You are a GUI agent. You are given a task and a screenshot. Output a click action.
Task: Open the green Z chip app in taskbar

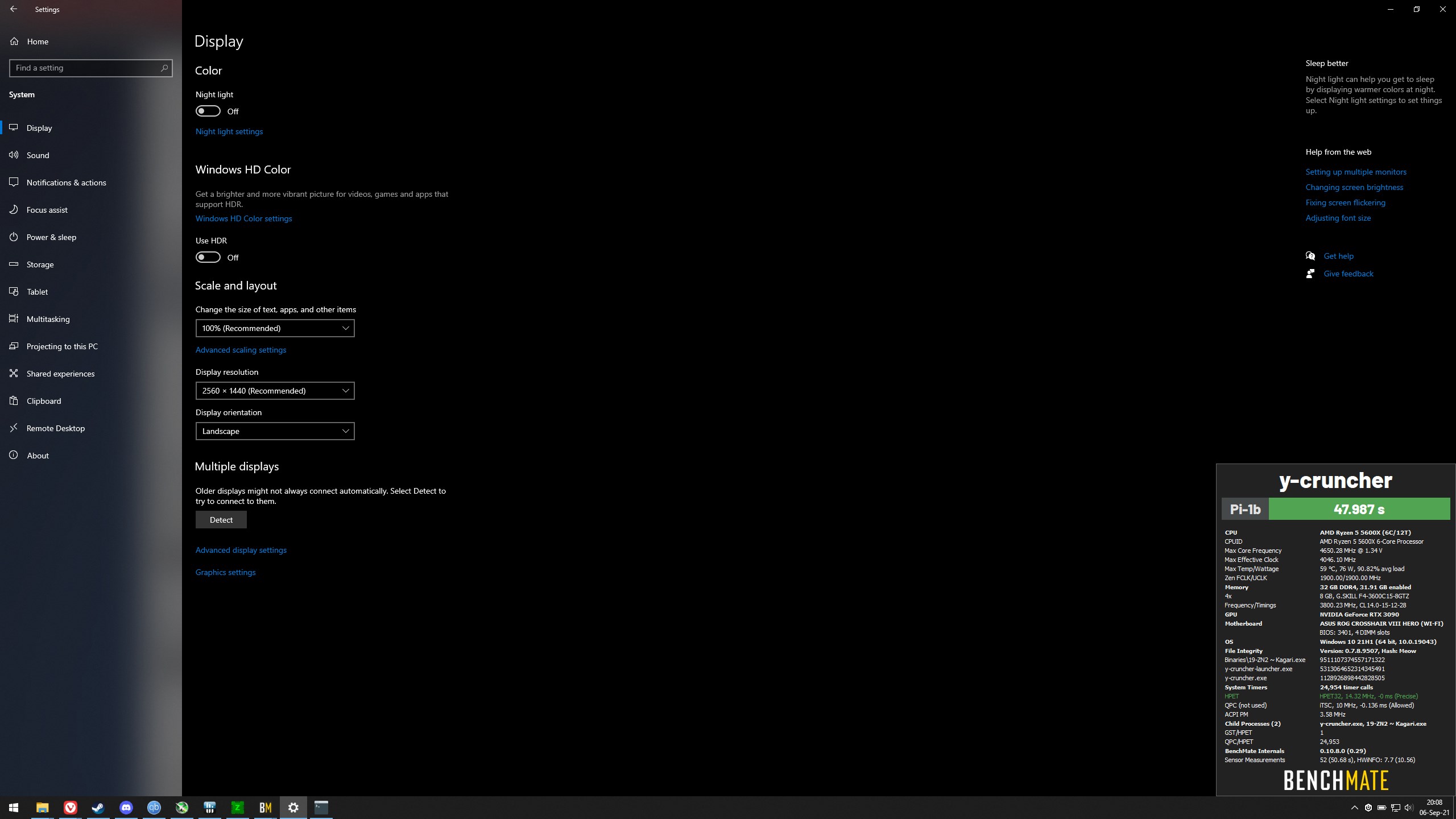pos(237,808)
